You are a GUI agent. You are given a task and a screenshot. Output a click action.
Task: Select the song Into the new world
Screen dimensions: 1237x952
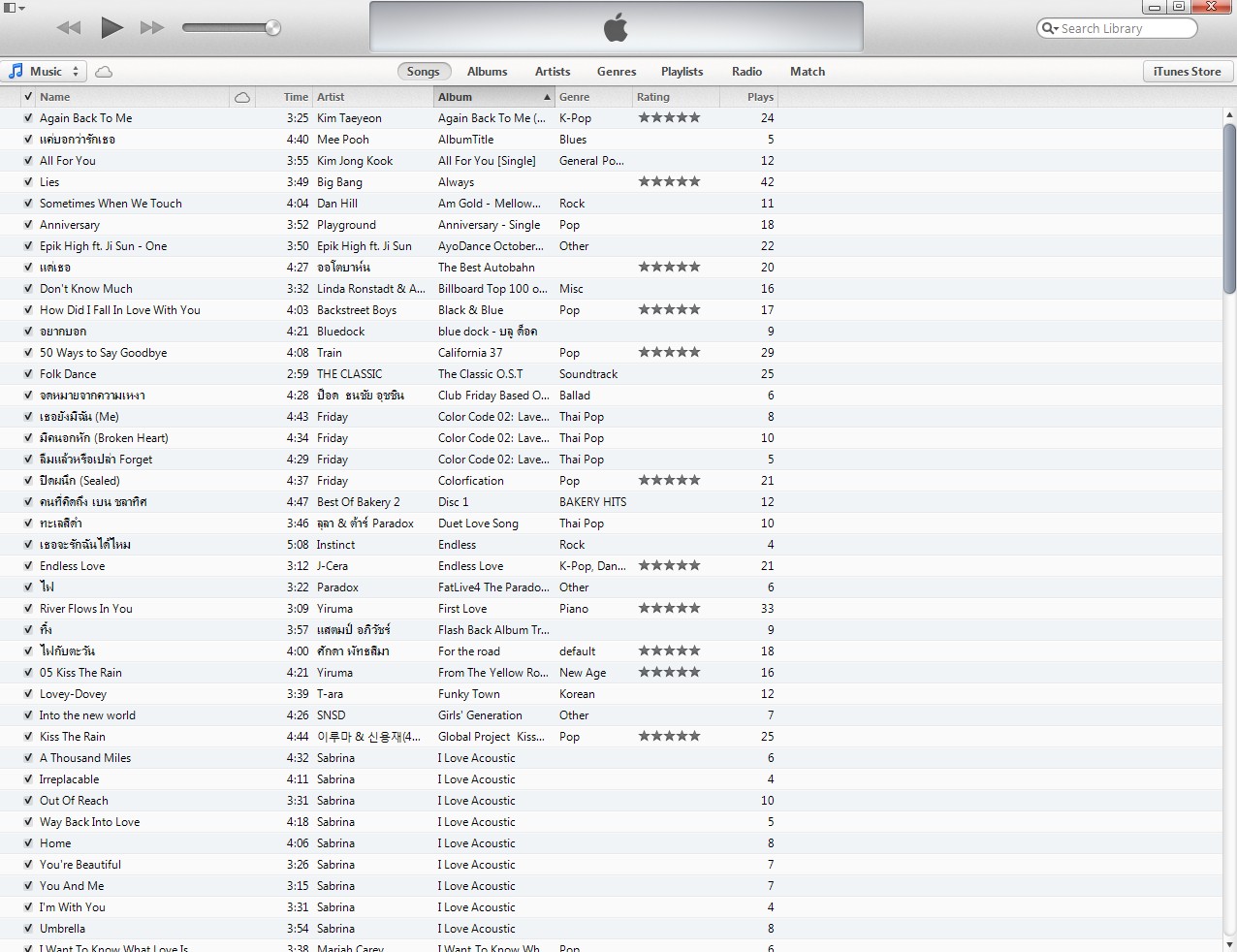click(87, 715)
